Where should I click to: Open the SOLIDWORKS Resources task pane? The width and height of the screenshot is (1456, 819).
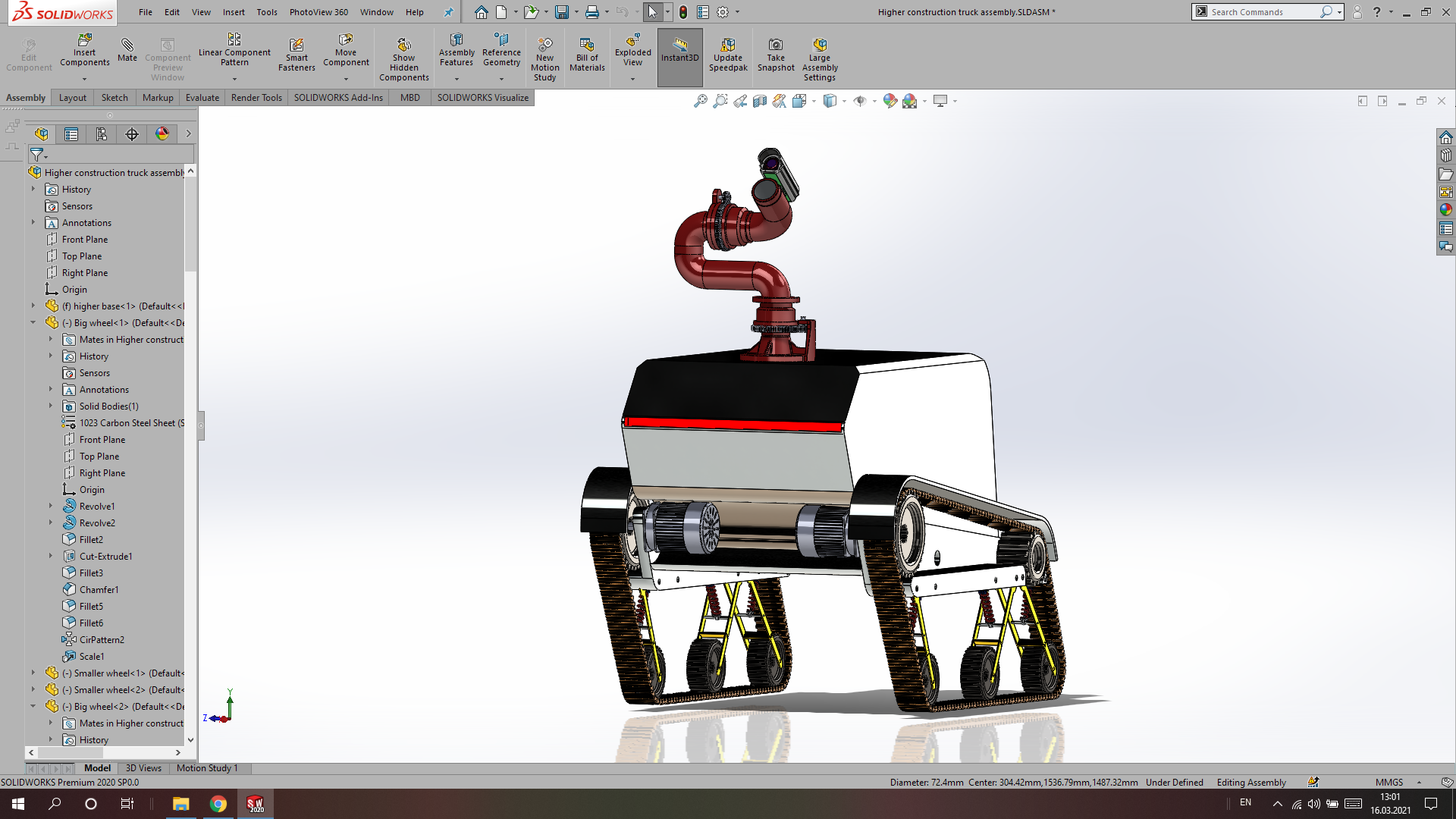pyautogui.click(x=1446, y=137)
